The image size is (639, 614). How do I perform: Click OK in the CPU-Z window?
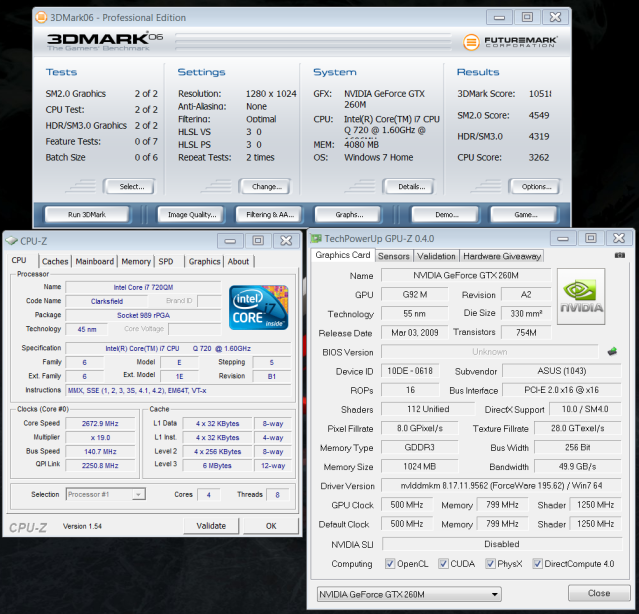(x=271, y=526)
